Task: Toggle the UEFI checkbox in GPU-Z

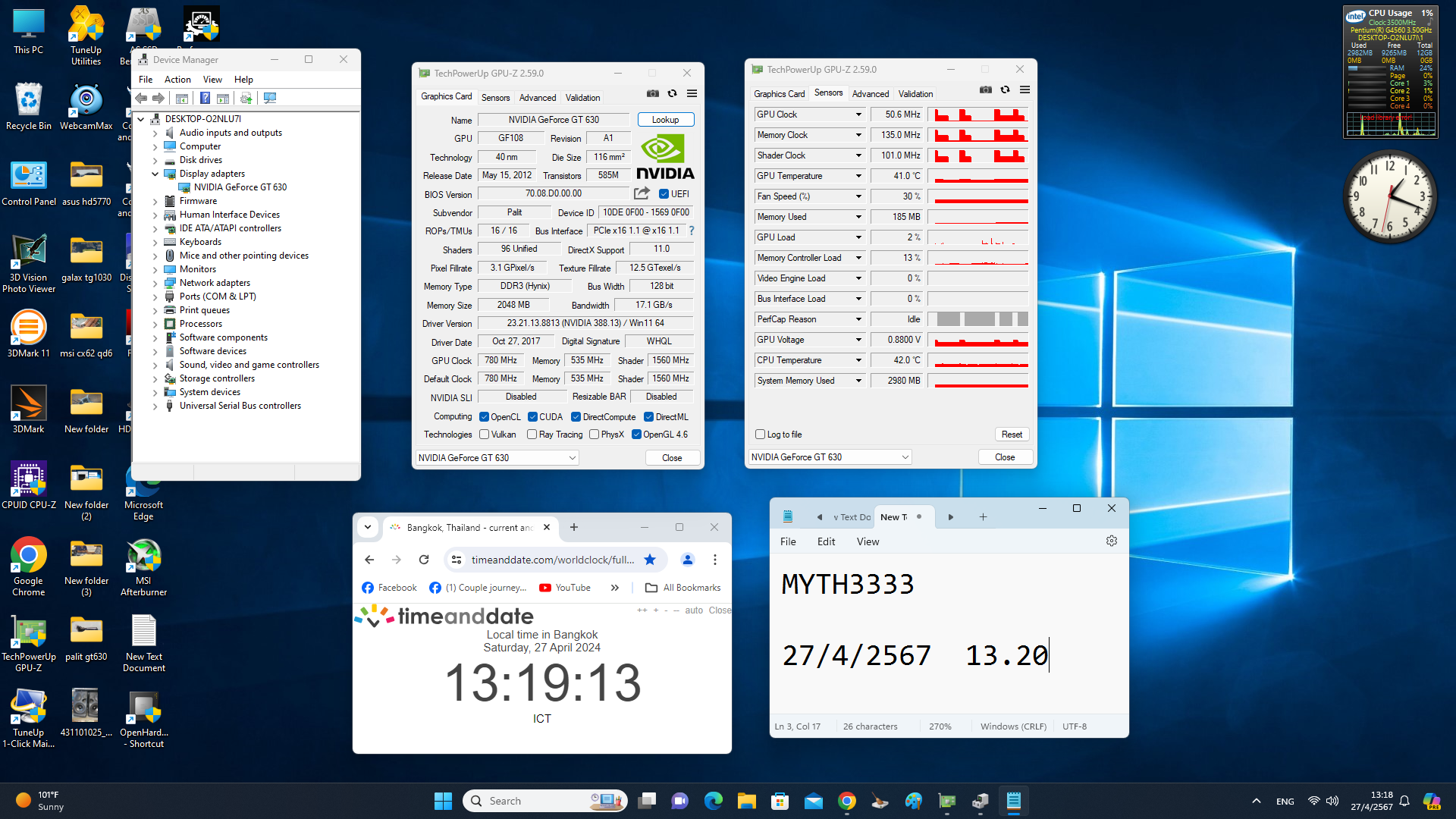Action: pos(664,194)
